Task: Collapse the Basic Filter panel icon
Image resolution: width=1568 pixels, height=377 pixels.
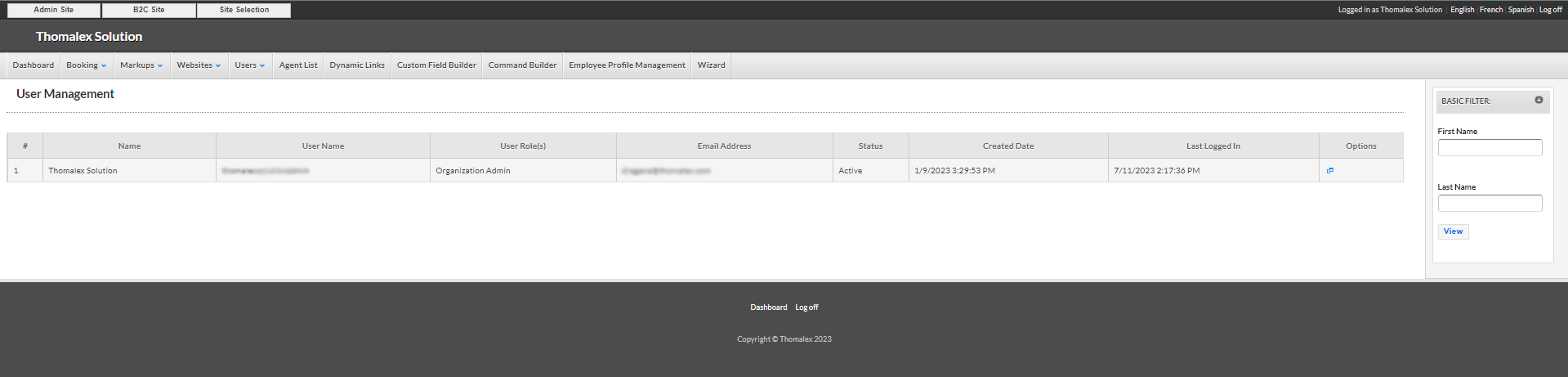Action: click(1539, 100)
